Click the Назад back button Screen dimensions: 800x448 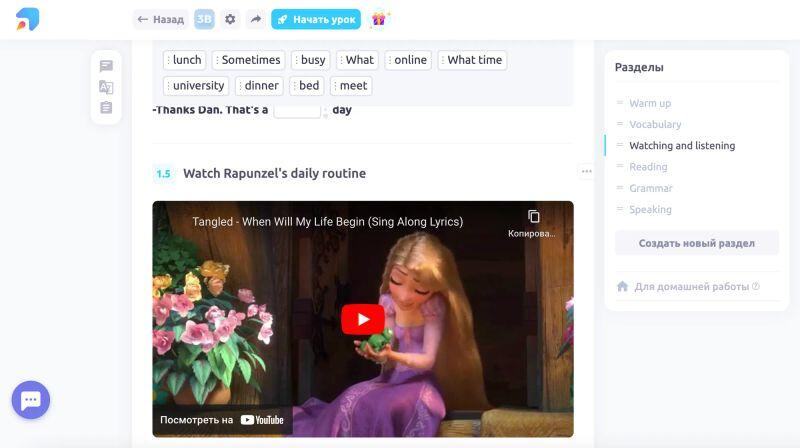(160, 19)
